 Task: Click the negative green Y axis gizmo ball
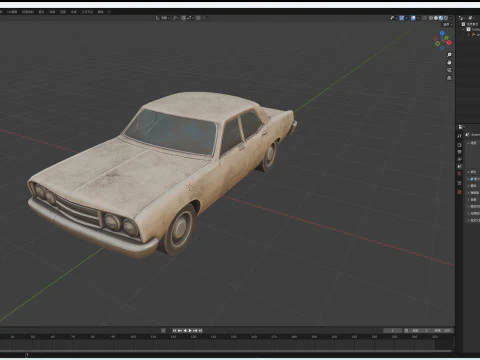437,43
